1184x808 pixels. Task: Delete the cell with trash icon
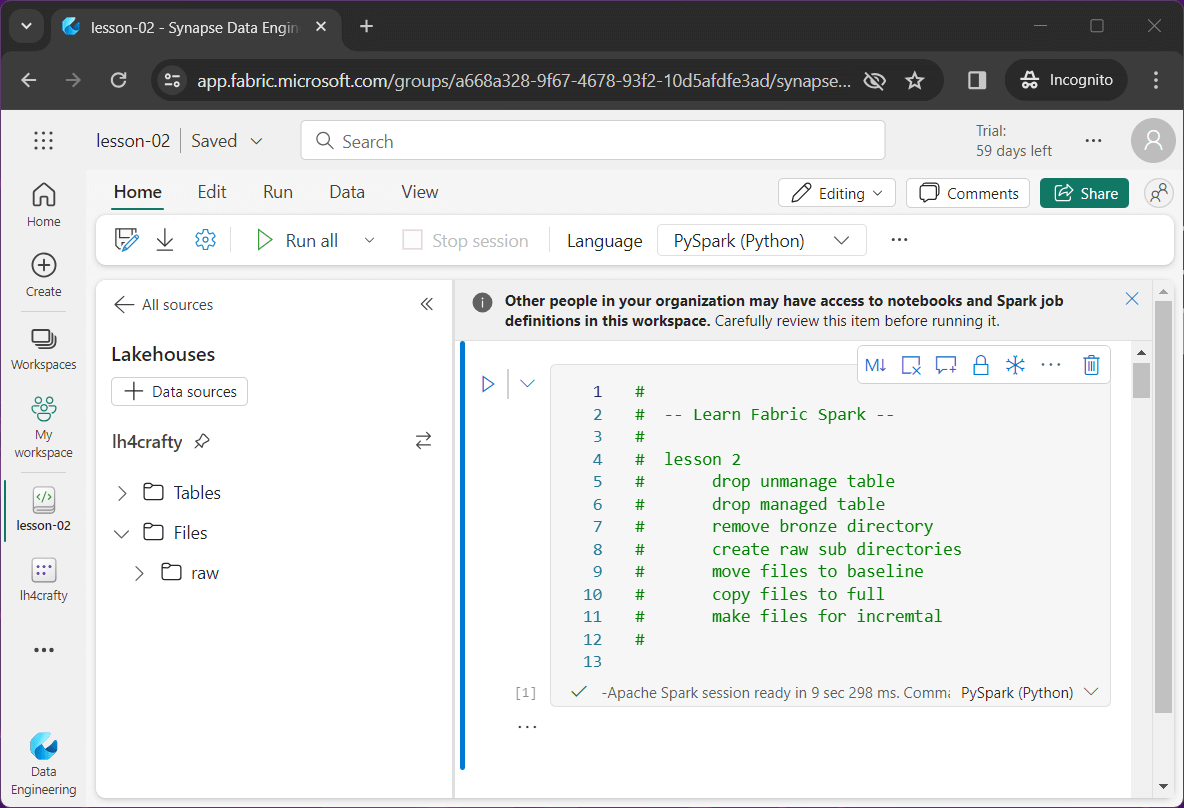[1091, 365]
